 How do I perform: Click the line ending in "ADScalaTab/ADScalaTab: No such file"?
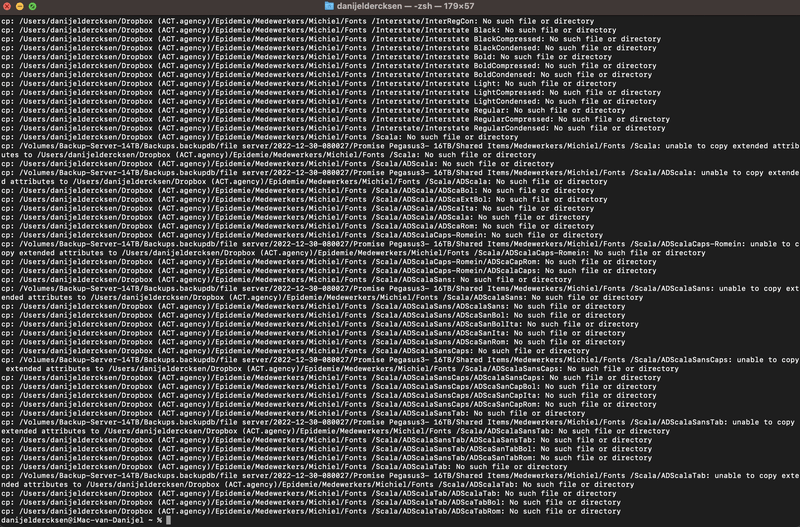pyautogui.click(x=309, y=494)
